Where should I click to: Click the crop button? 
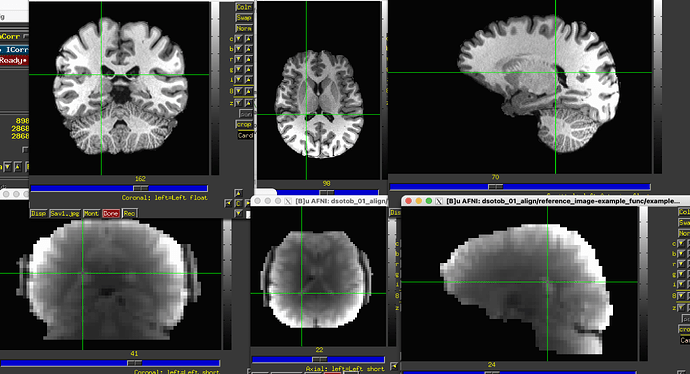pyautogui.click(x=244, y=125)
